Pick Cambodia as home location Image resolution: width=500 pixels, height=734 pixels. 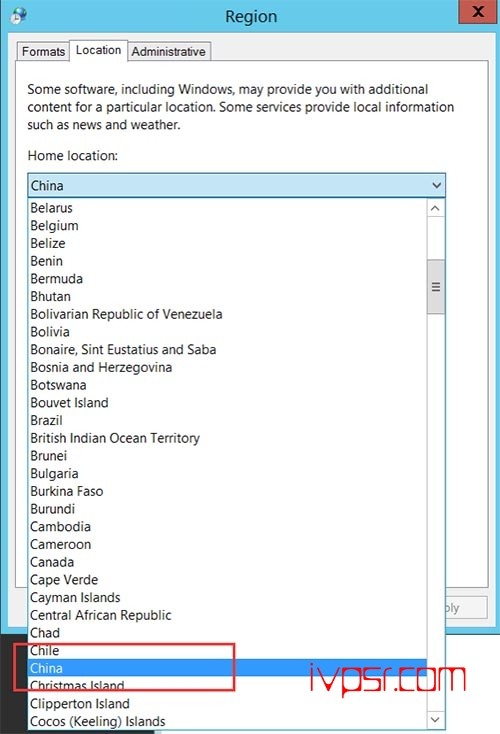pyautogui.click(x=228, y=527)
